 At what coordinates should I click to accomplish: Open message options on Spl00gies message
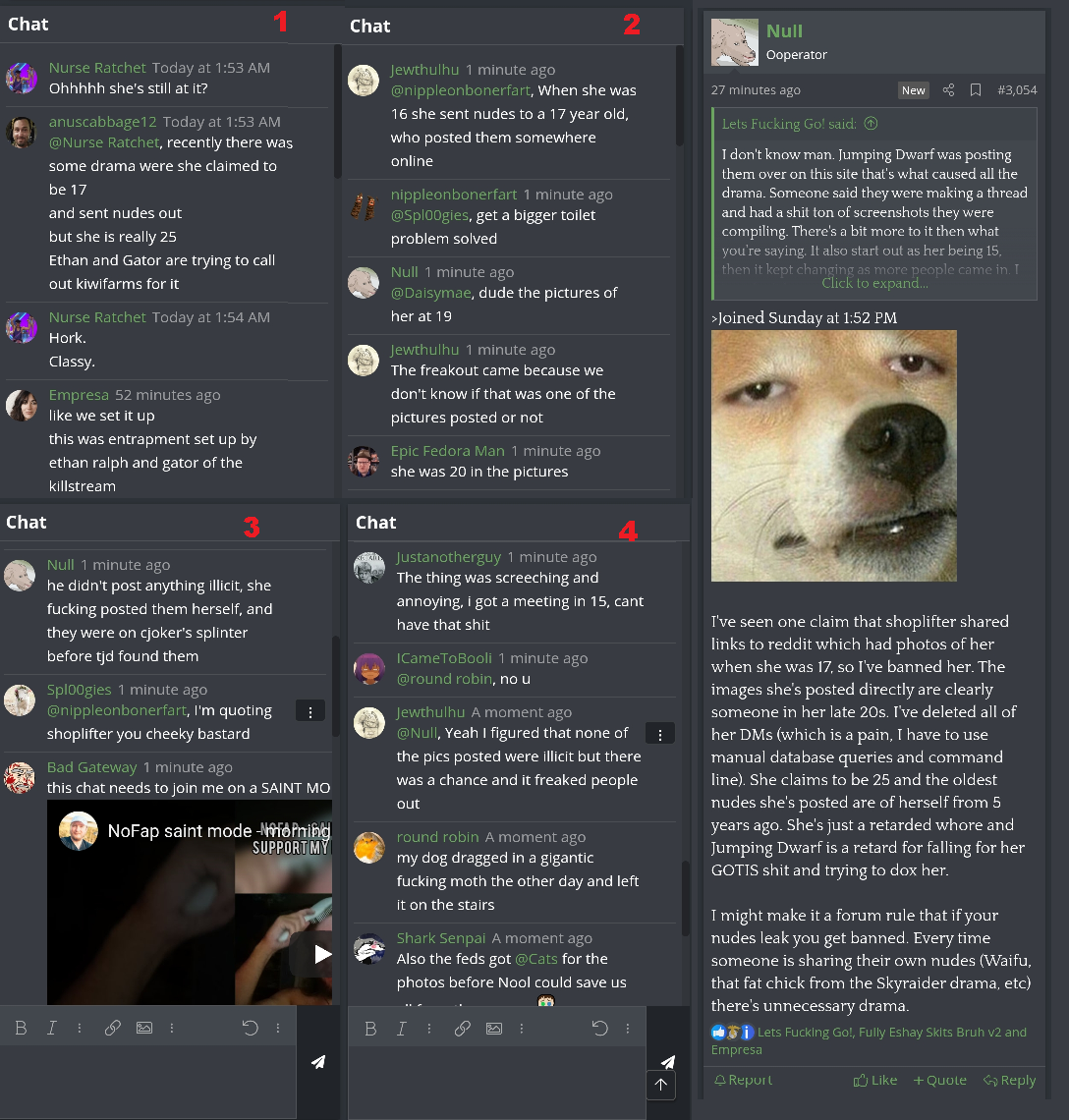(310, 711)
